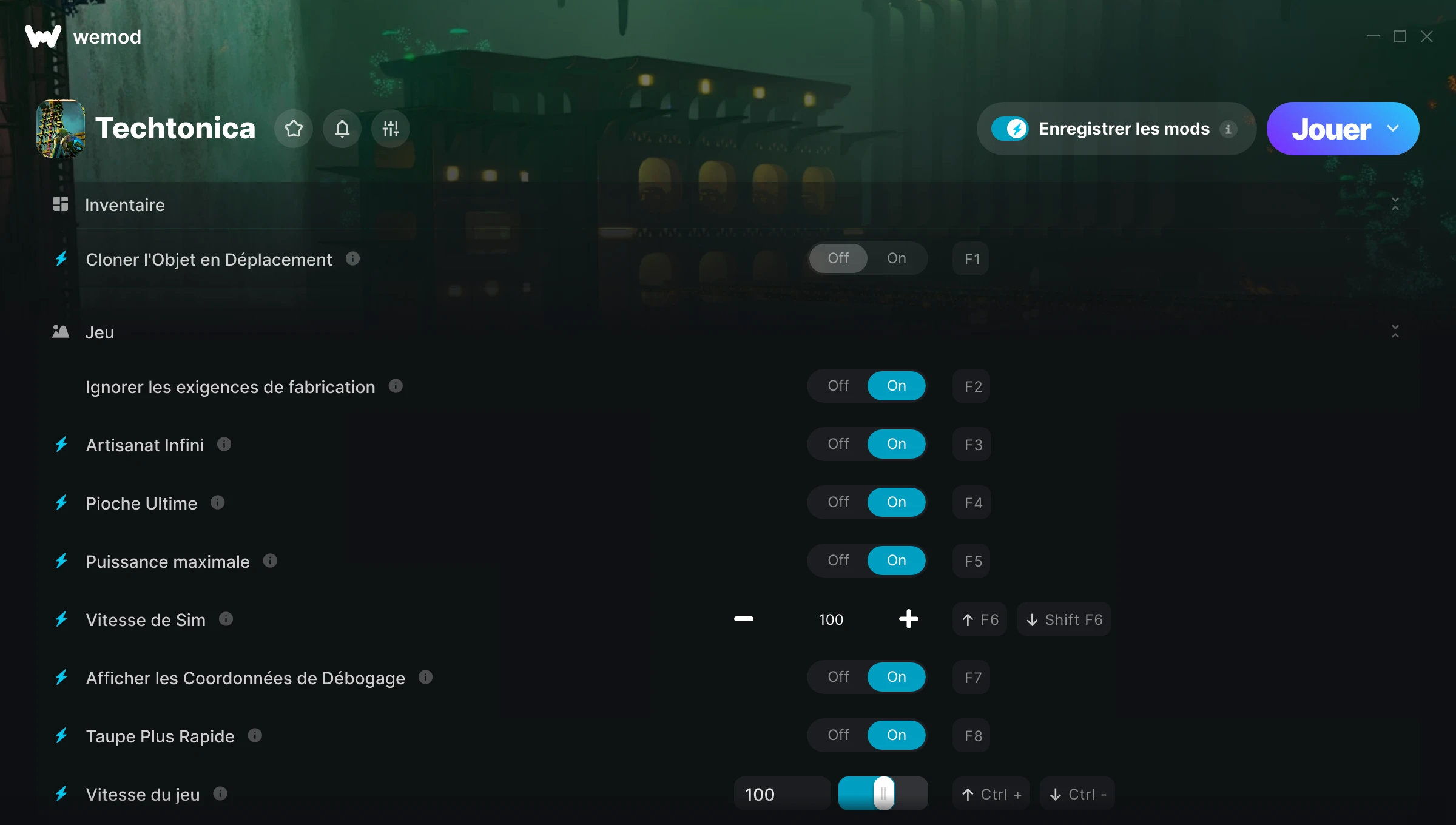Open the Jouer button dropdown arrow

coord(1393,129)
